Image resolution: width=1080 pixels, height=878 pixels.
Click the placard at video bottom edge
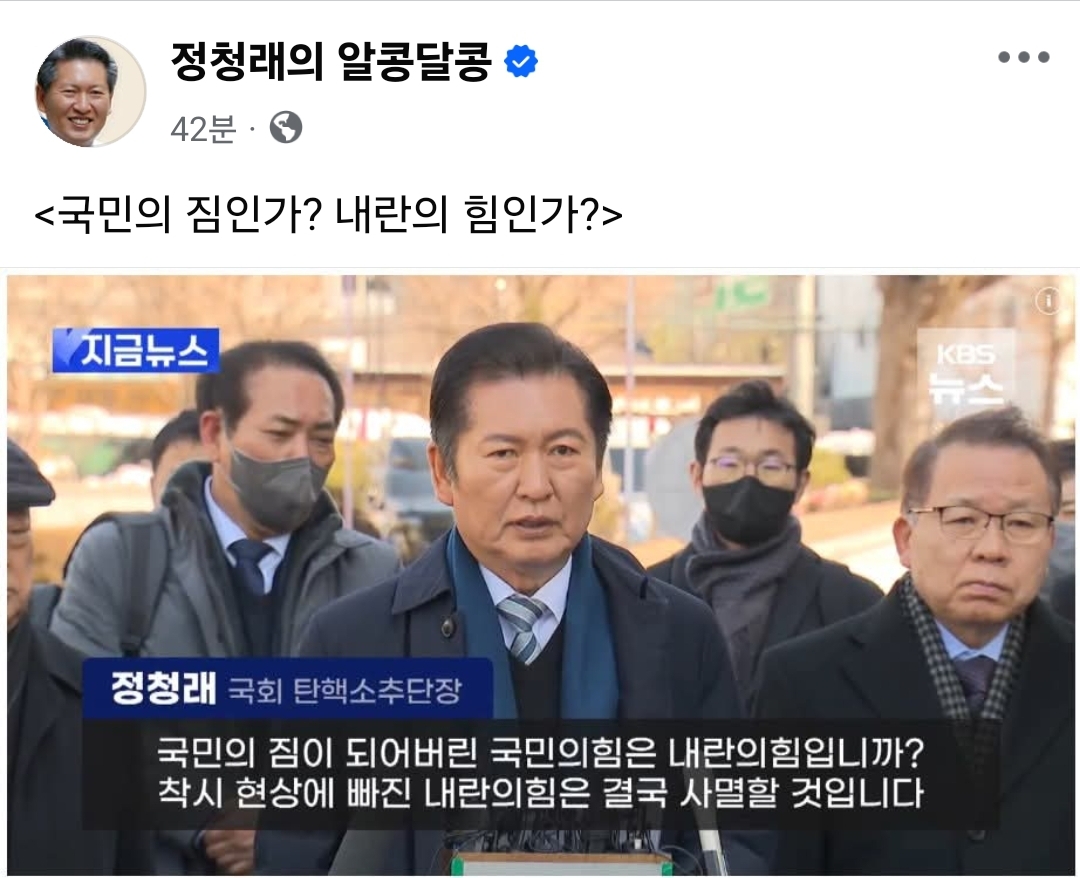click(561, 864)
